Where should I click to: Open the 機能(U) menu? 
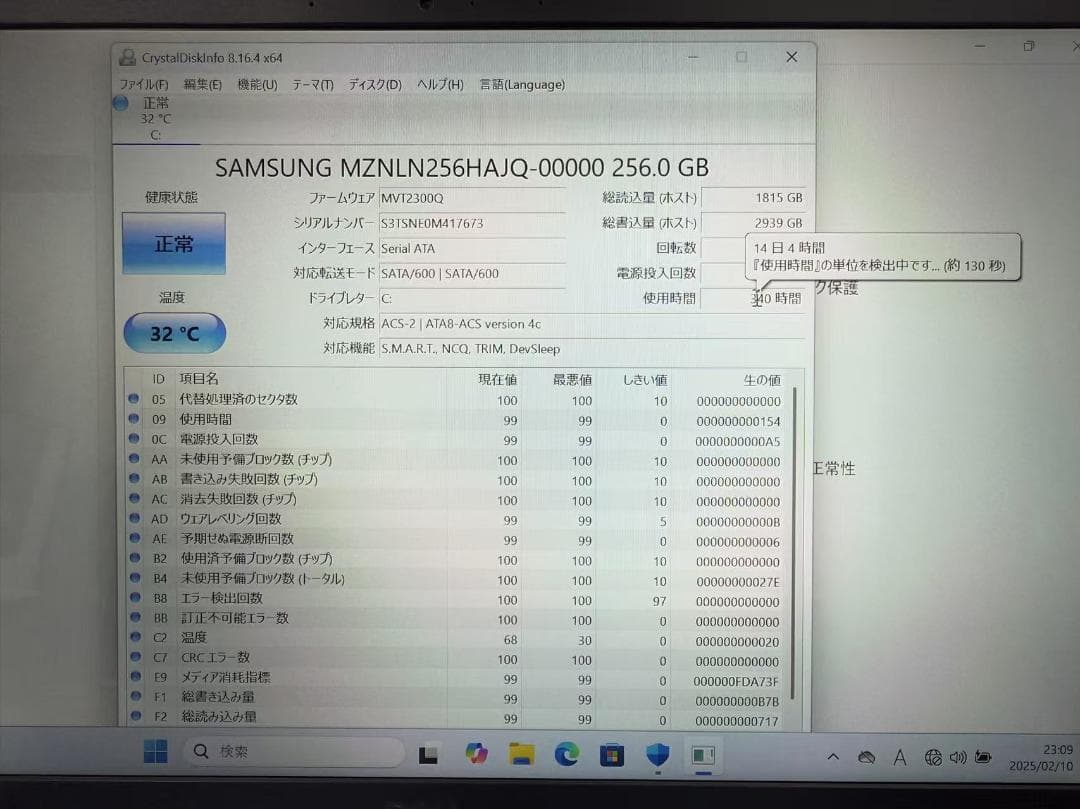pyautogui.click(x=257, y=85)
